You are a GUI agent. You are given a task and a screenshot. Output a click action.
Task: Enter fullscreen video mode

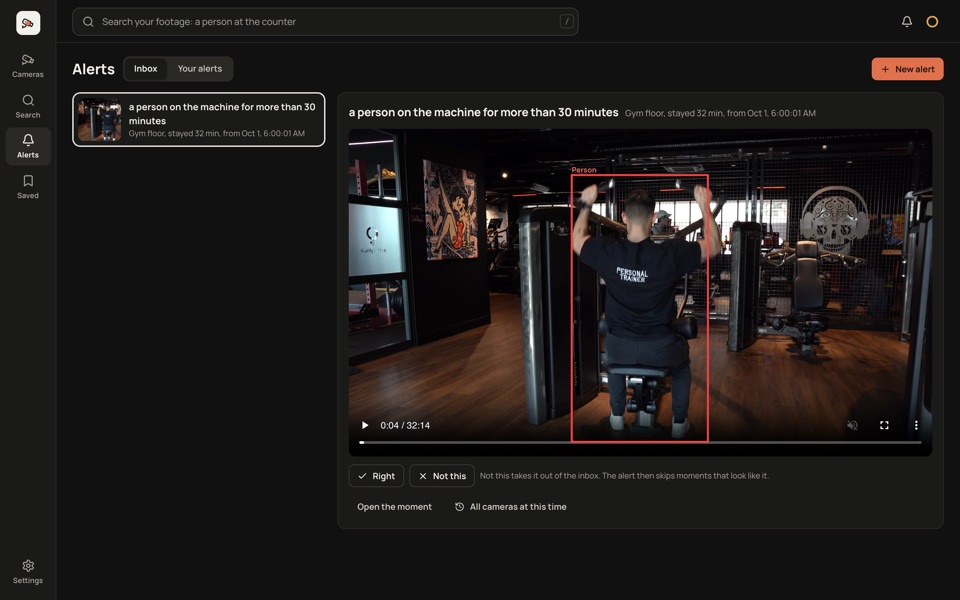point(884,425)
